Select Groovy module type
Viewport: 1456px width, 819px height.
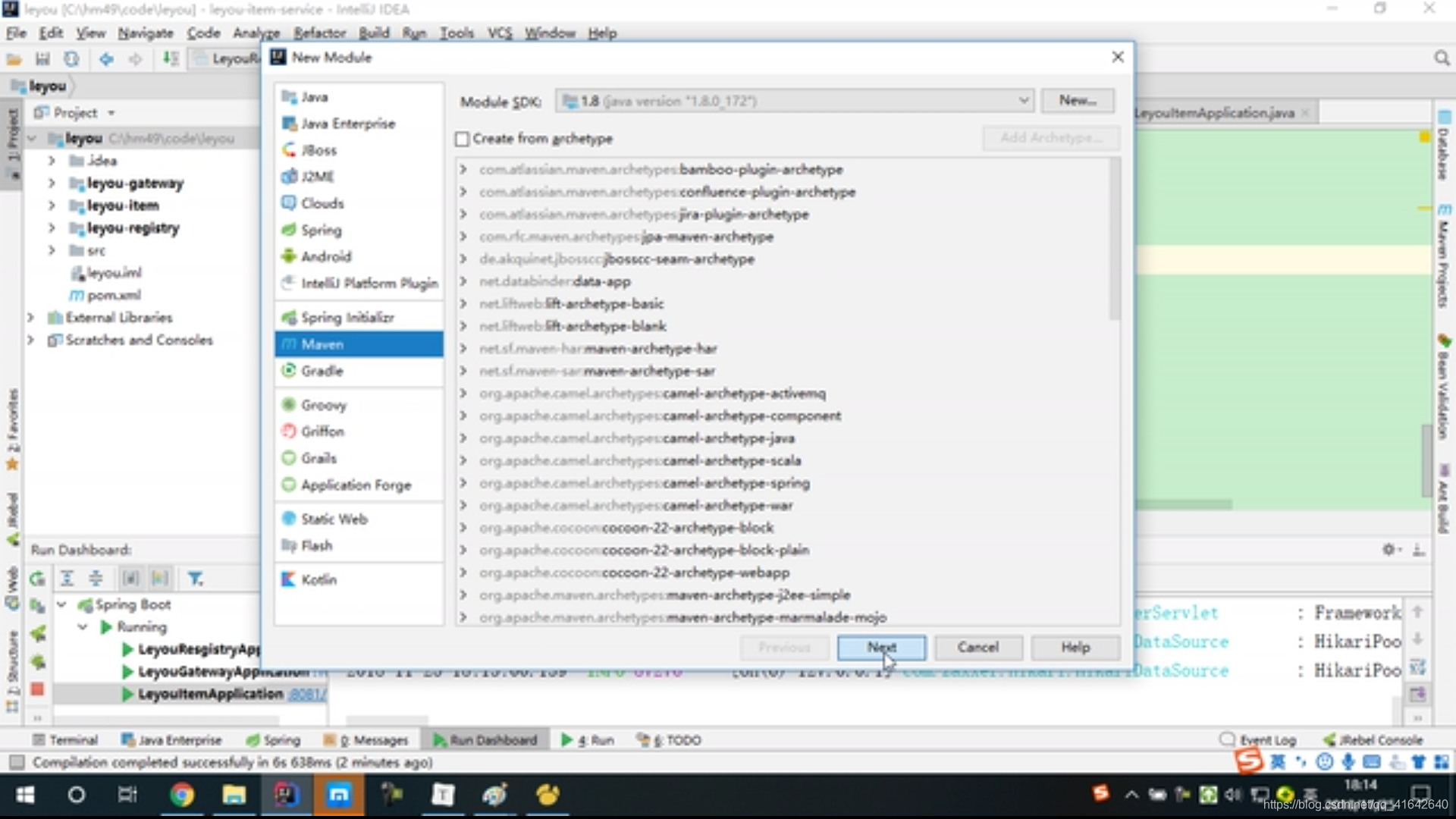coord(324,405)
